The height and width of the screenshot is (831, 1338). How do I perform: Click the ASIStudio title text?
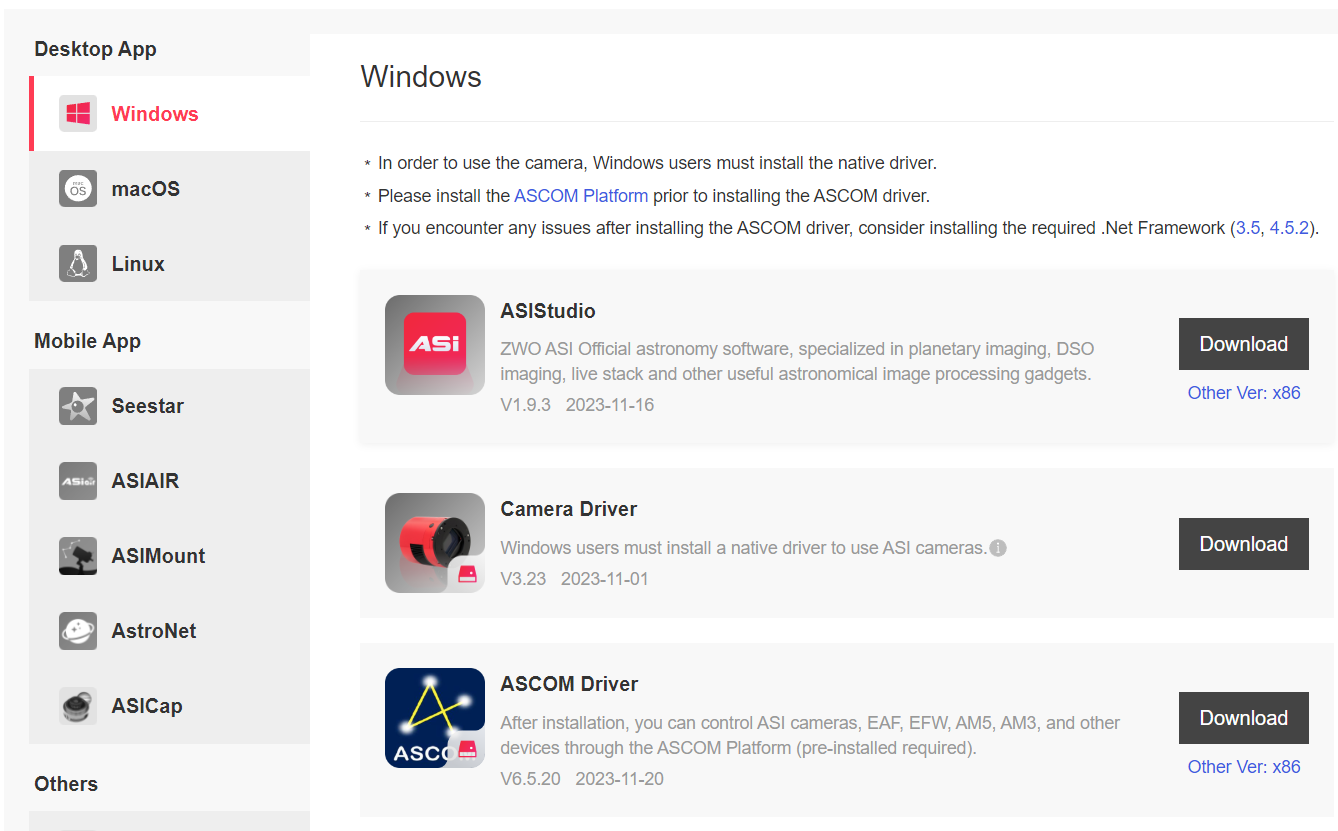(x=548, y=311)
